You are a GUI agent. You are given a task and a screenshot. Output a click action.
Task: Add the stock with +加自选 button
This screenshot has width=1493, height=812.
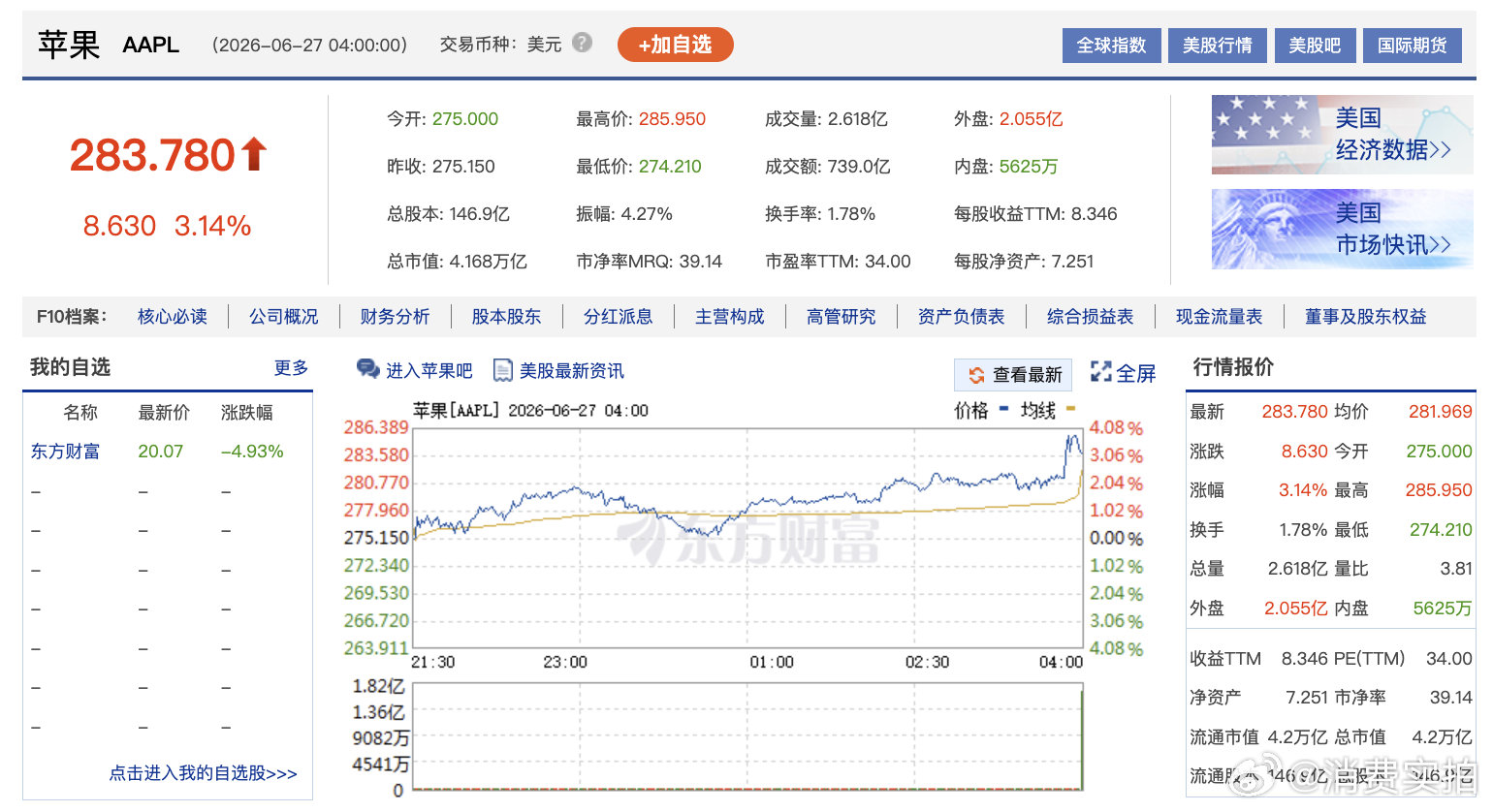[x=675, y=45]
